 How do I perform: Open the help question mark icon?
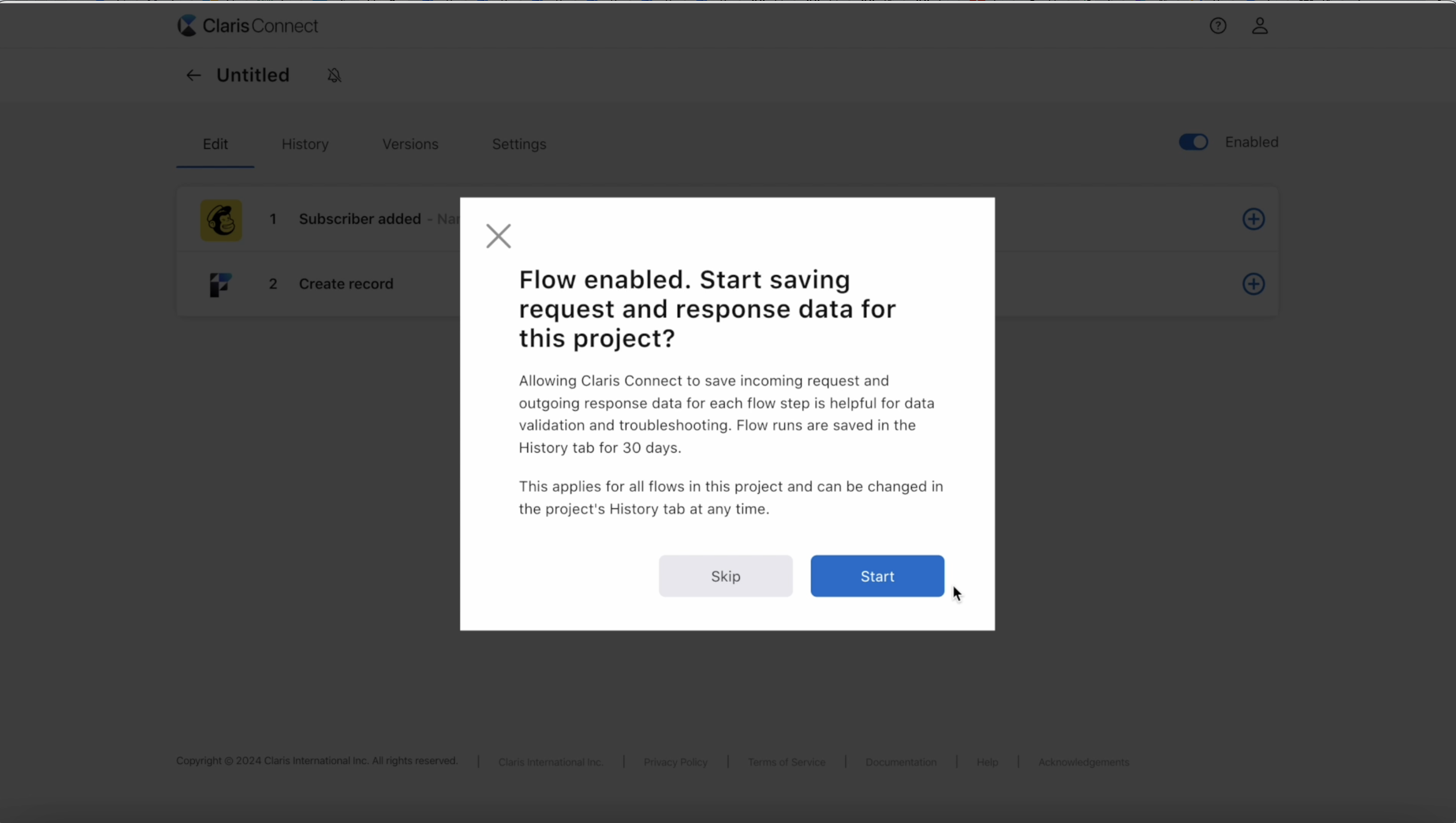pyautogui.click(x=1218, y=25)
